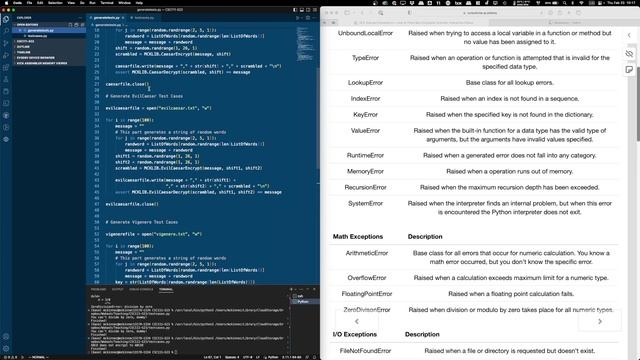This screenshot has height=360, width=640.
Task: Open Run and Debug view
Action: point(6,55)
